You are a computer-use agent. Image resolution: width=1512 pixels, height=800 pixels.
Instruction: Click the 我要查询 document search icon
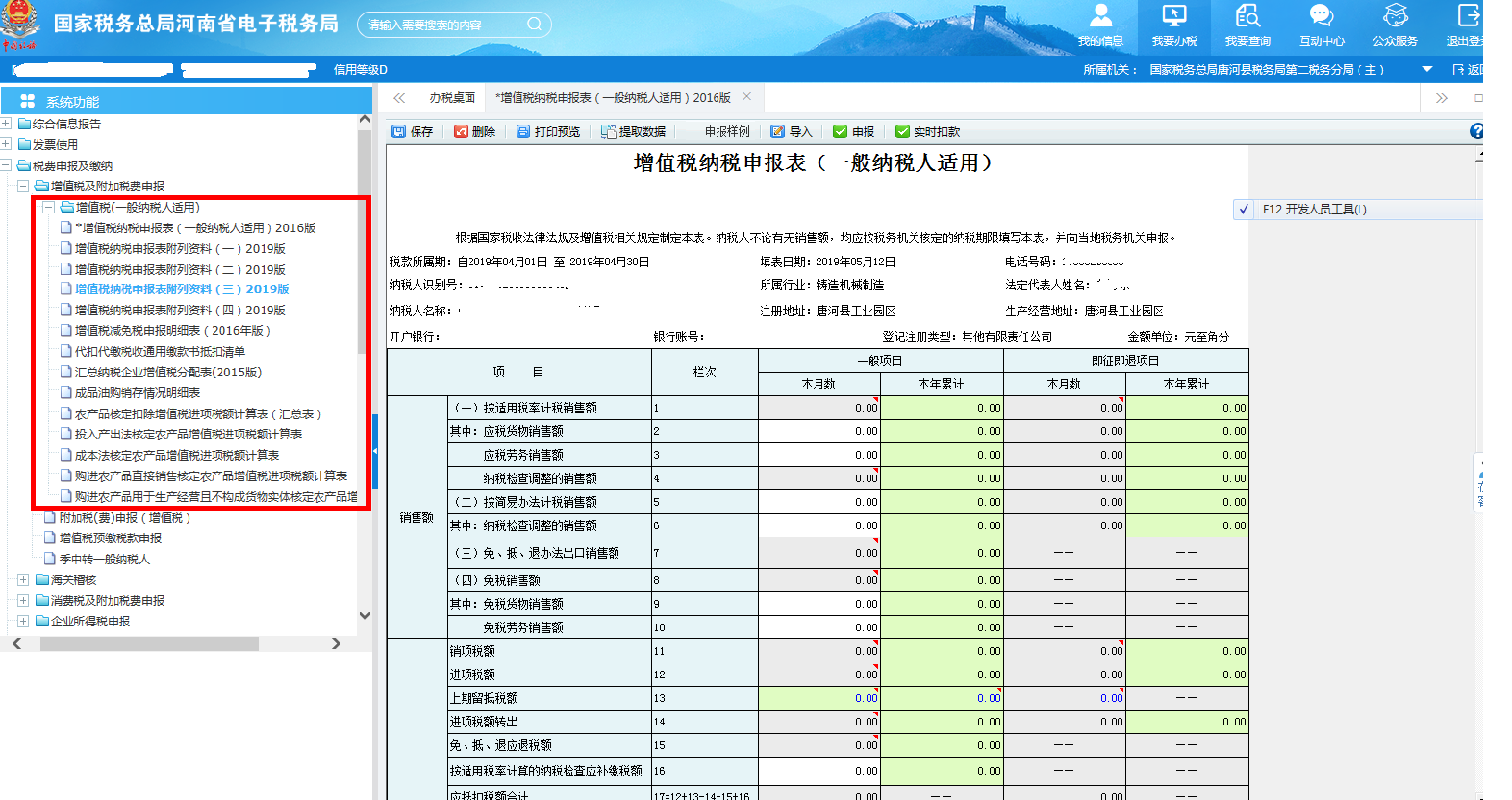[1247, 16]
